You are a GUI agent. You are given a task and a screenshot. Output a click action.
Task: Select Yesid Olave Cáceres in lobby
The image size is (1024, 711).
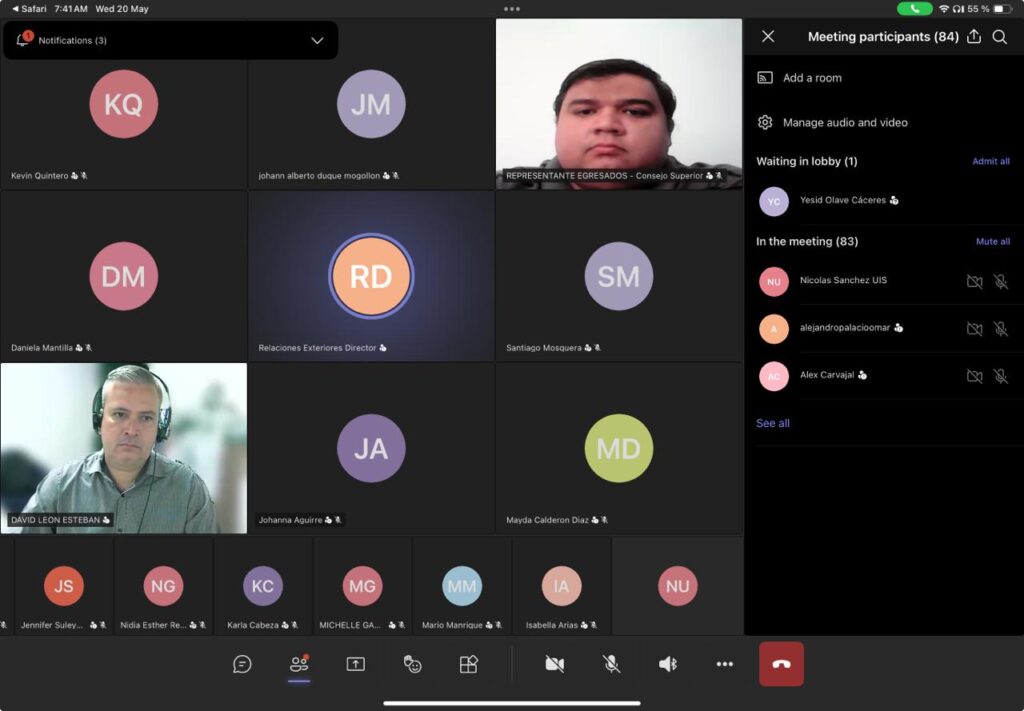(x=884, y=201)
